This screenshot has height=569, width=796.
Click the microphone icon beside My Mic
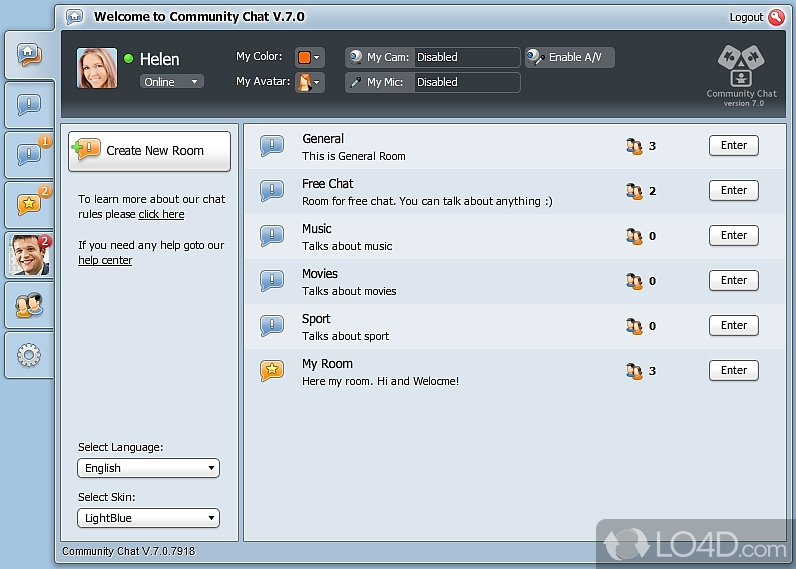[356, 82]
